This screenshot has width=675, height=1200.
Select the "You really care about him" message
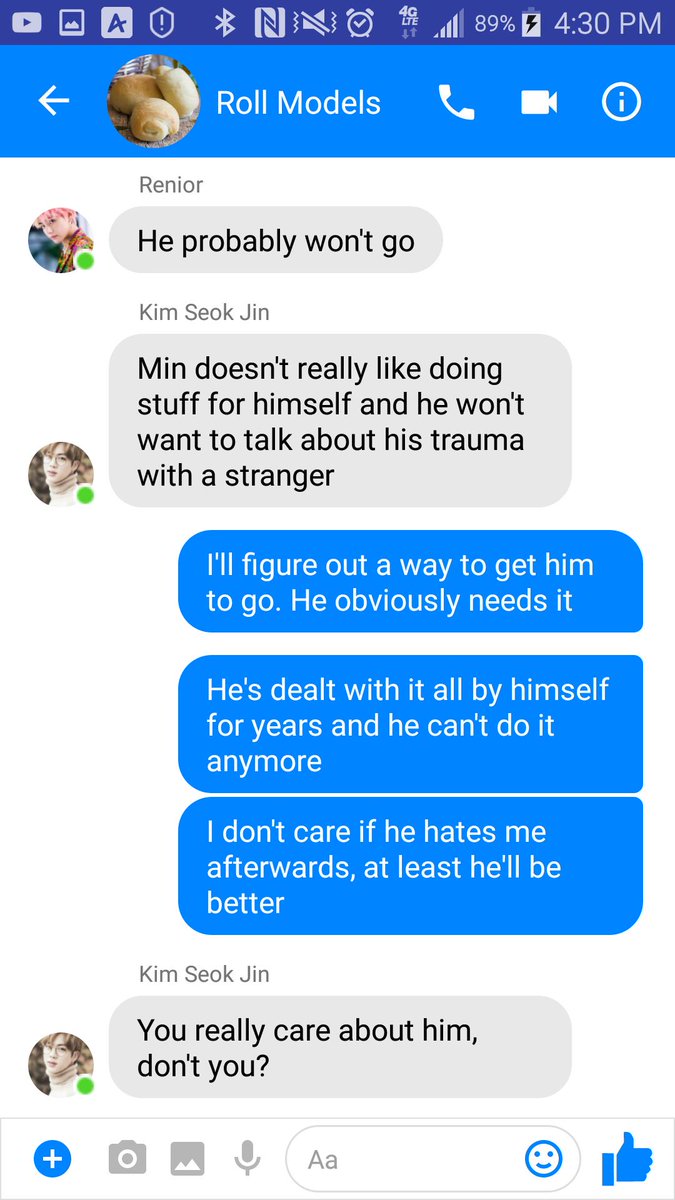(x=340, y=1047)
